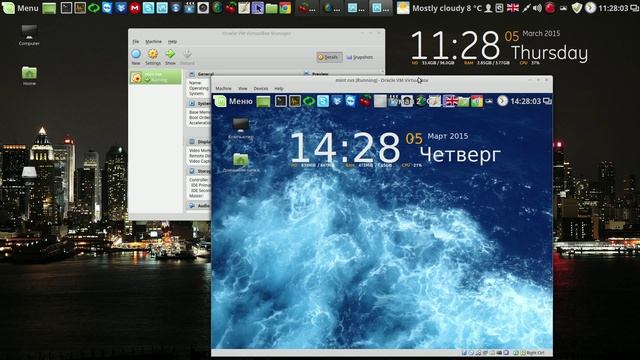This screenshot has width=640, height=360.
Task: Click the clapperboard video icon in host panel
Action: (x=189, y=8)
